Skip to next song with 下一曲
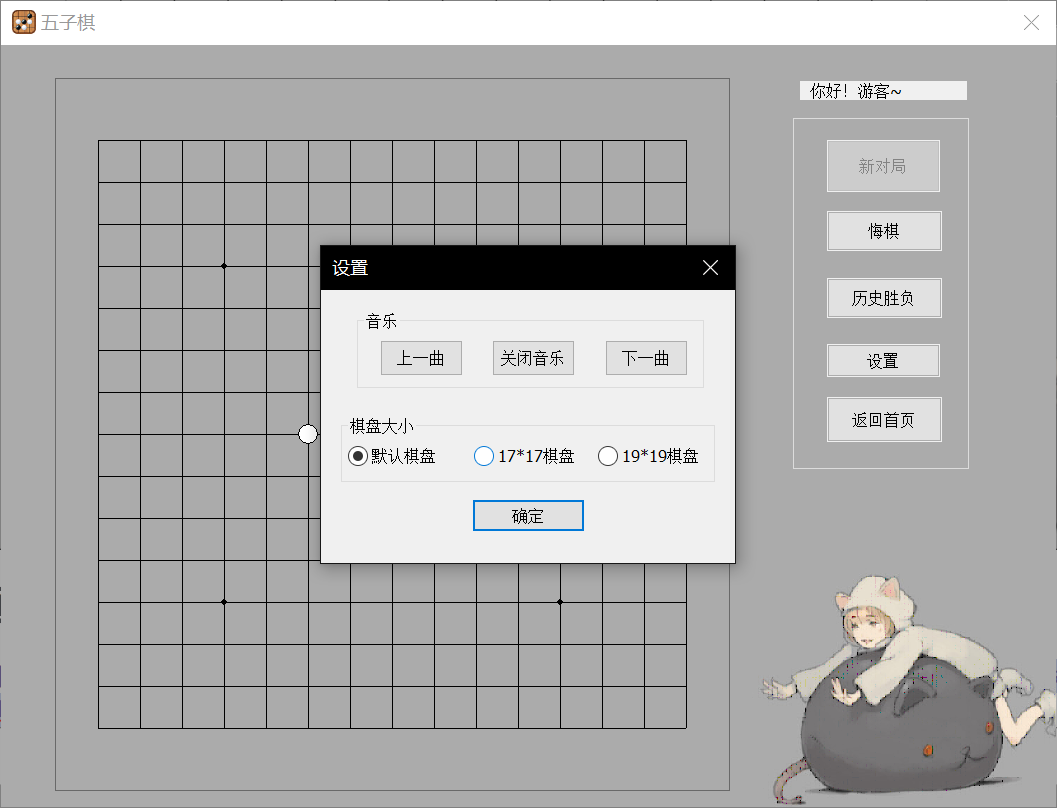1057x808 pixels. click(646, 358)
